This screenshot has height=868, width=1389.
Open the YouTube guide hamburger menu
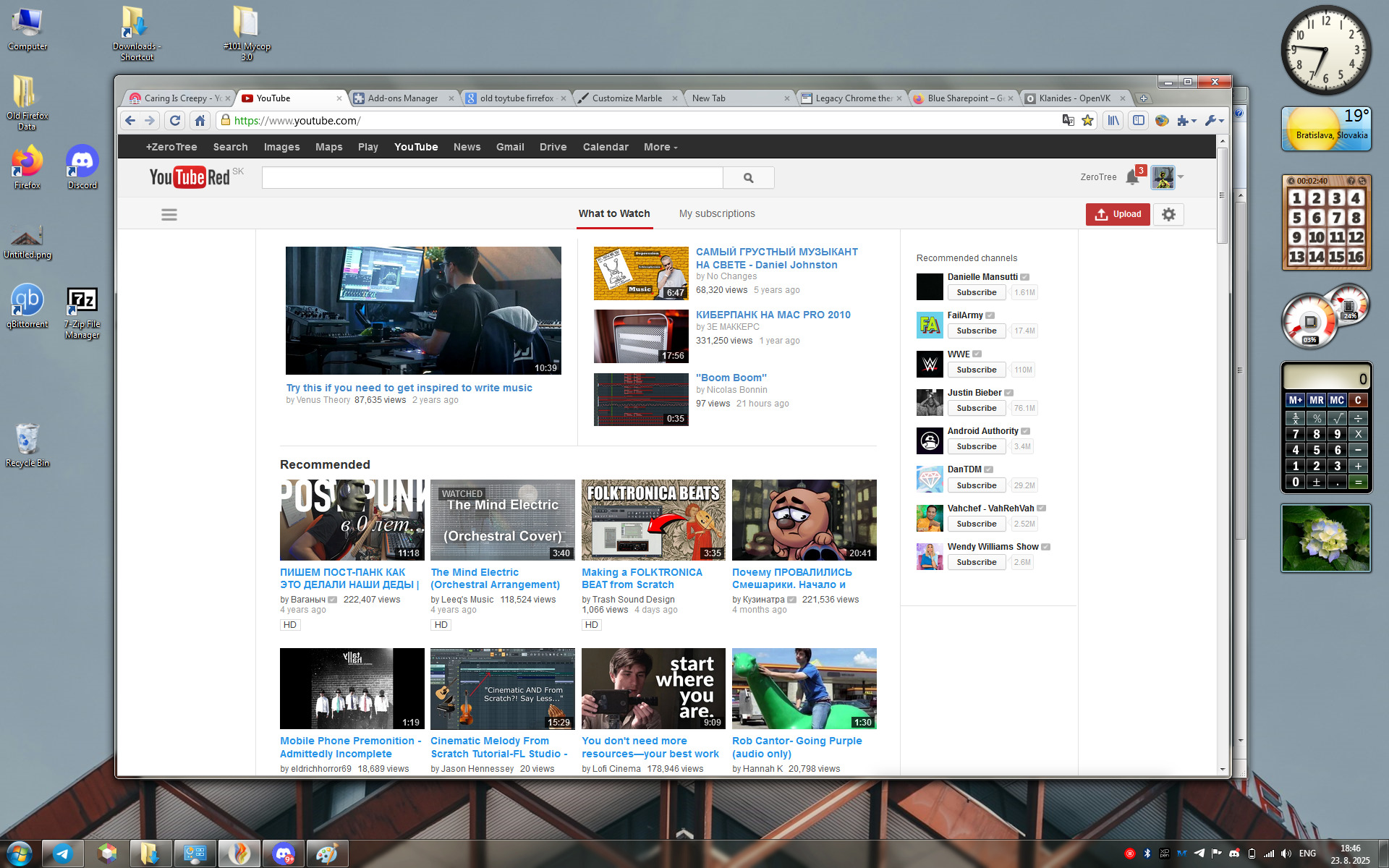(x=169, y=215)
